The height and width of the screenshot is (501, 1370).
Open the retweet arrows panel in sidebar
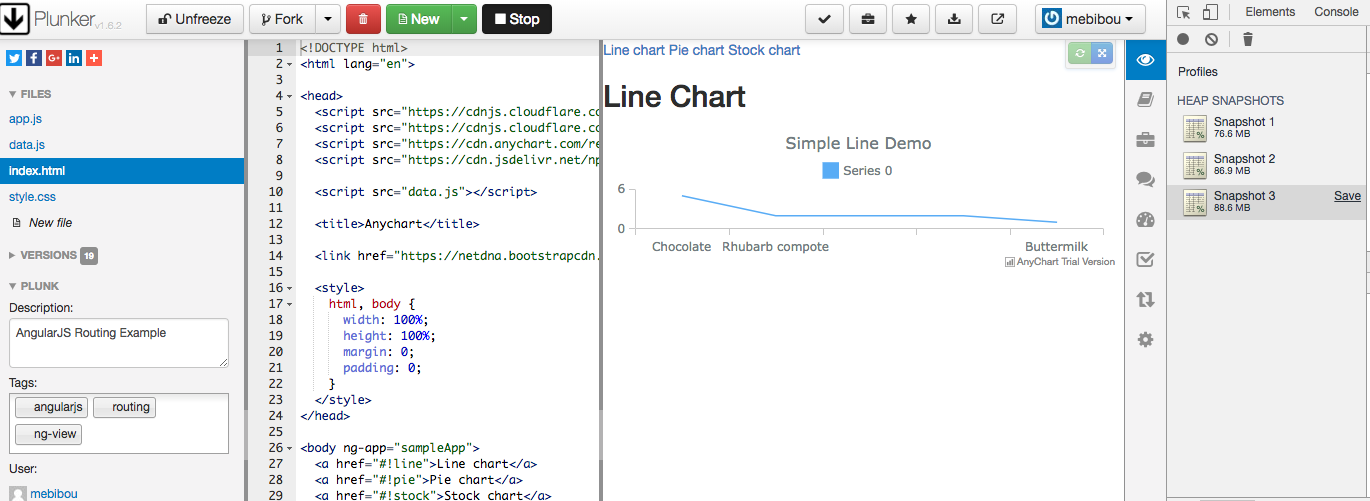1146,299
